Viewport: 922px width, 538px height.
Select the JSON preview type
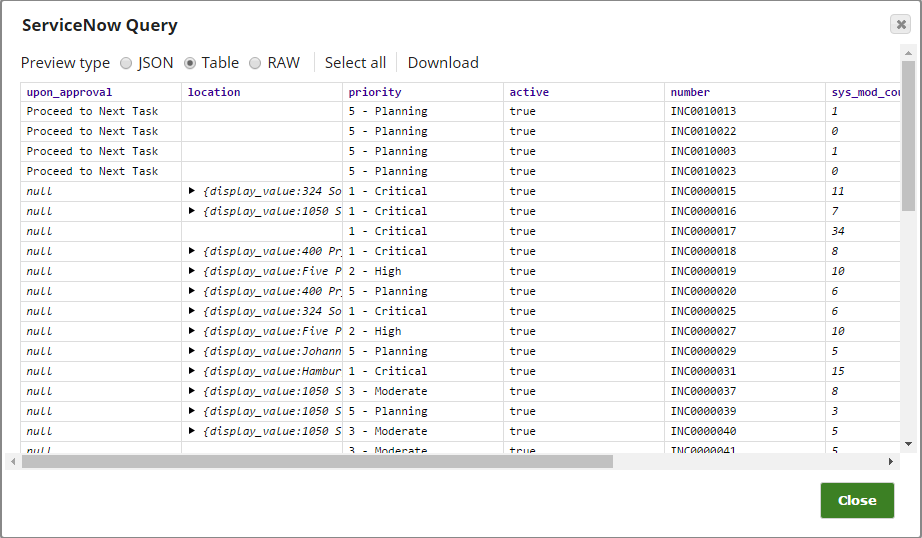tap(126, 63)
